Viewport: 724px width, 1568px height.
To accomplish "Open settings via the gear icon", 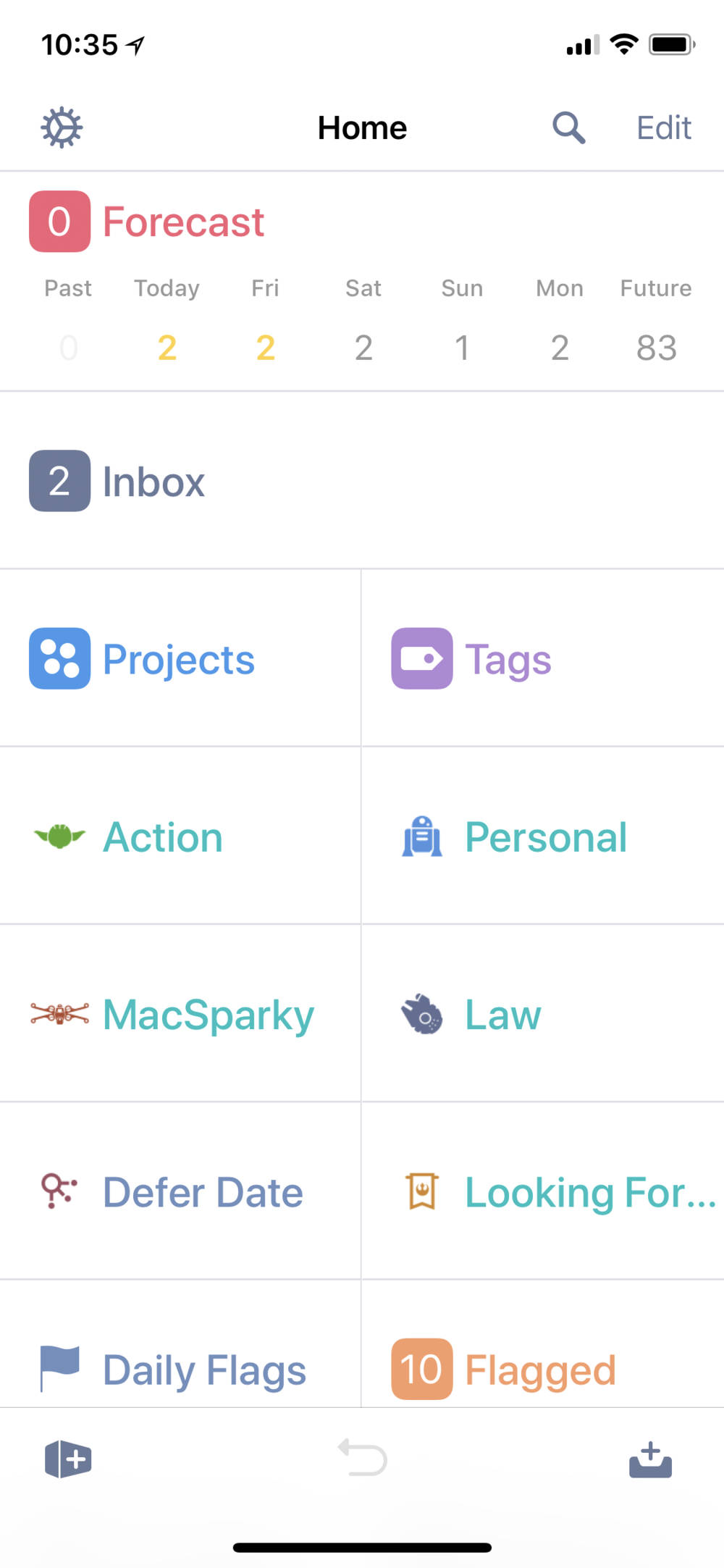I will point(62,128).
